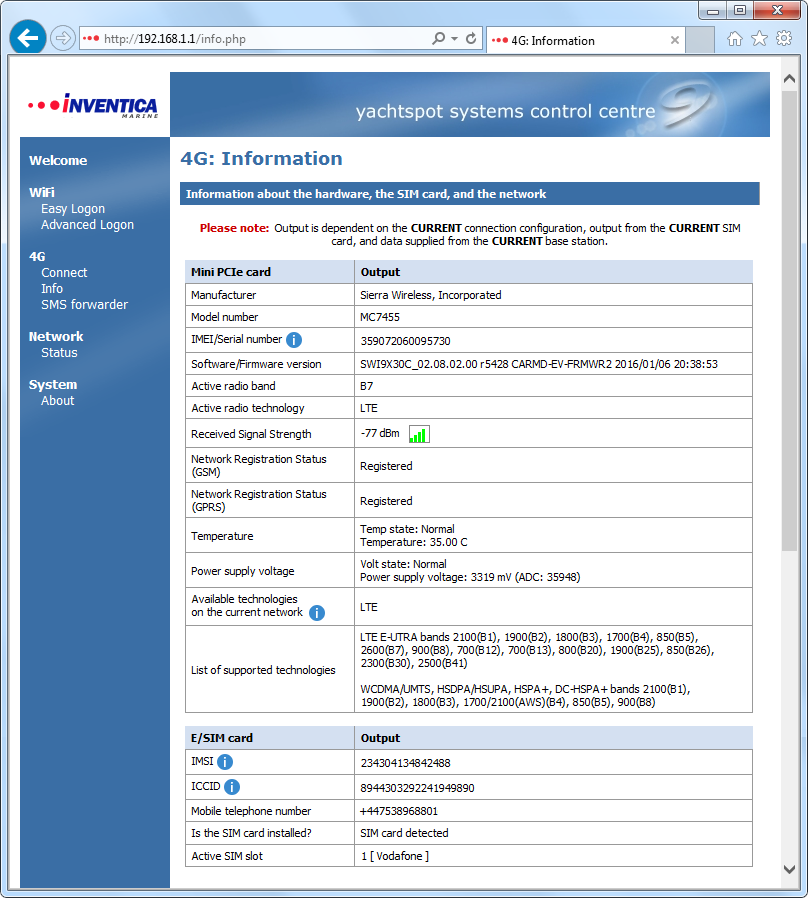Click info icon next to ICCID
The height and width of the screenshot is (900, 808).
pos(232,787)
